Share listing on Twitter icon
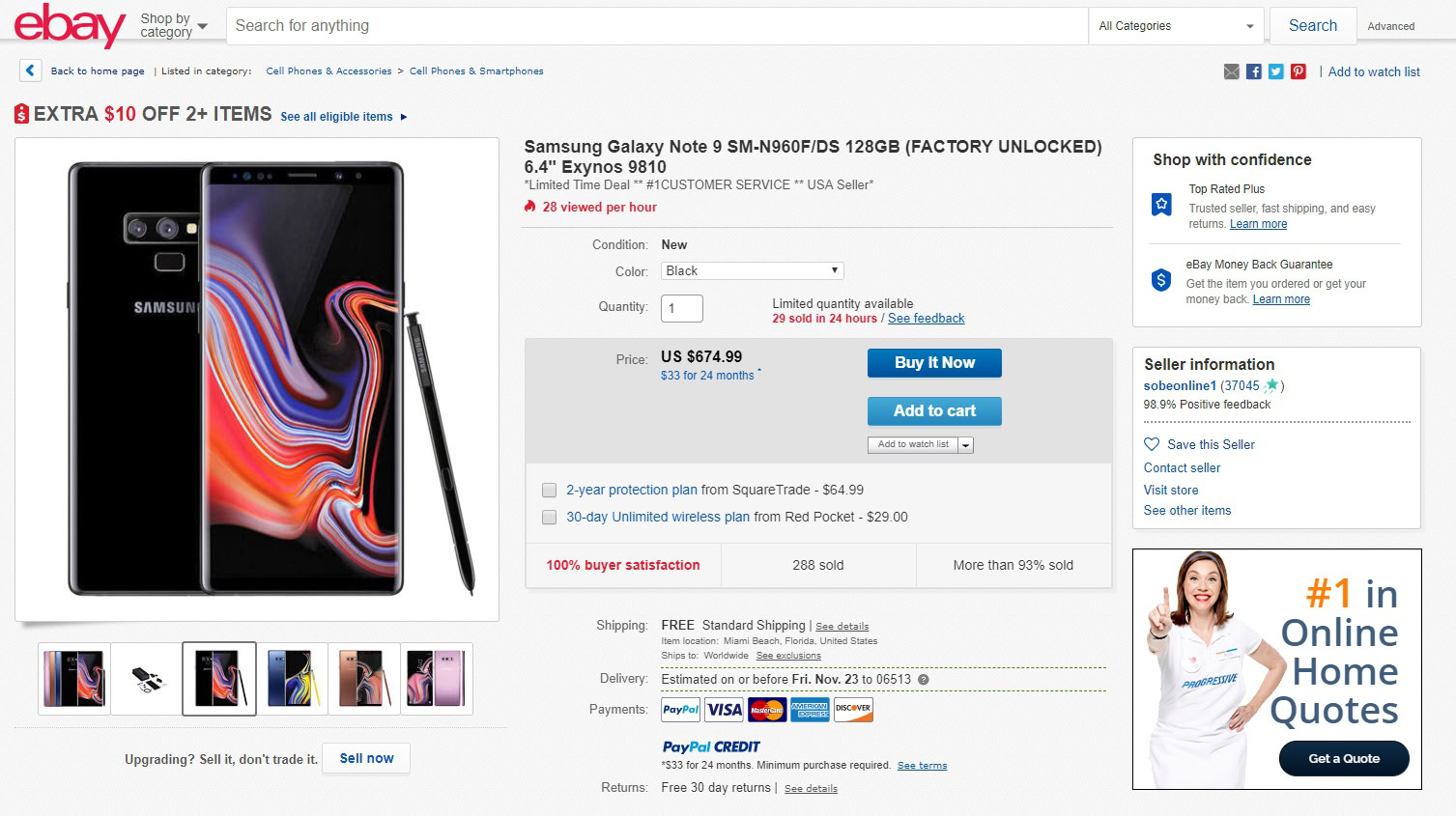Screen dimensions: 1456x816 coord(1276,71)
